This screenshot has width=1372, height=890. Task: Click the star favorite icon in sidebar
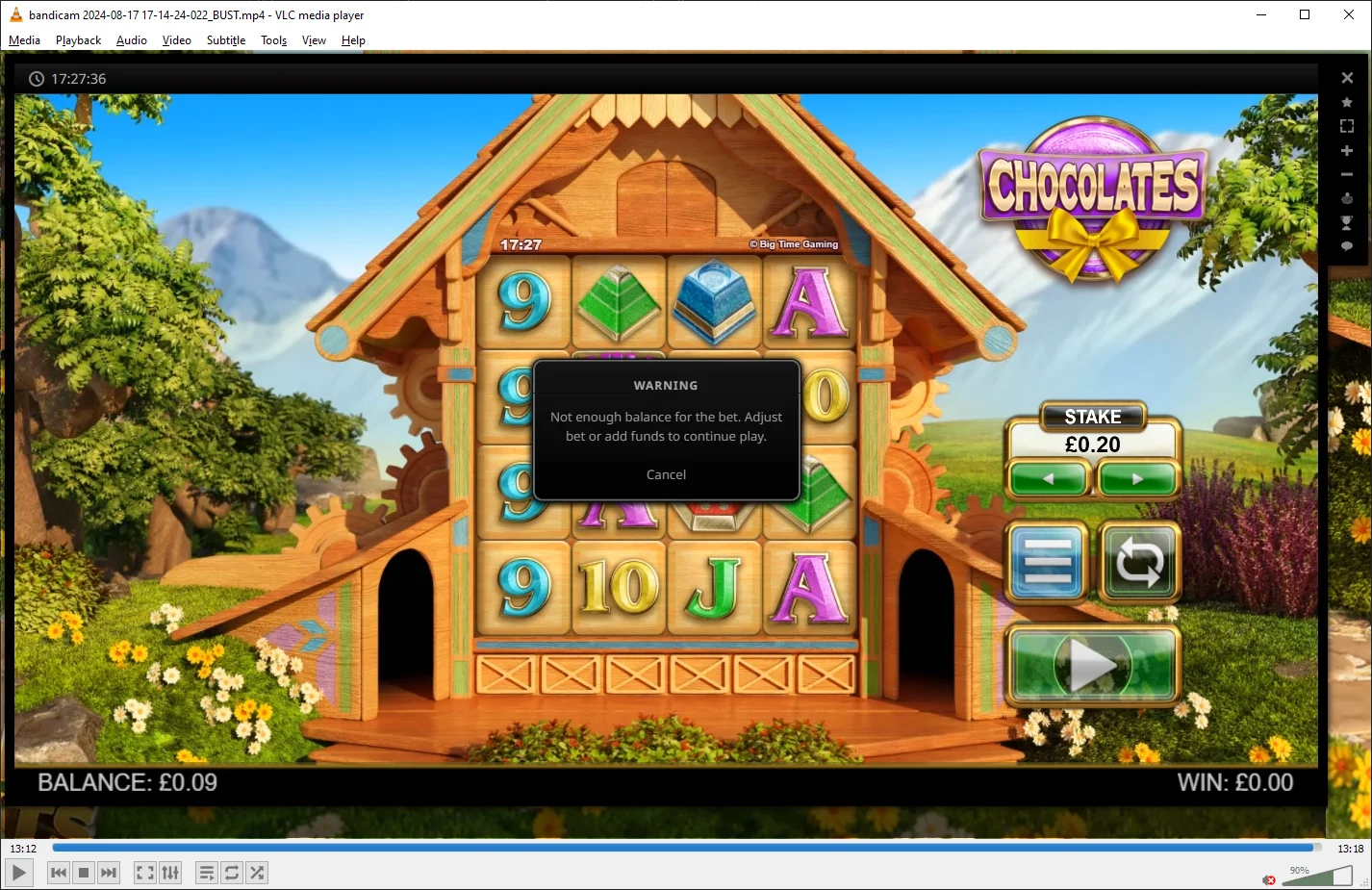(1347, 102)
